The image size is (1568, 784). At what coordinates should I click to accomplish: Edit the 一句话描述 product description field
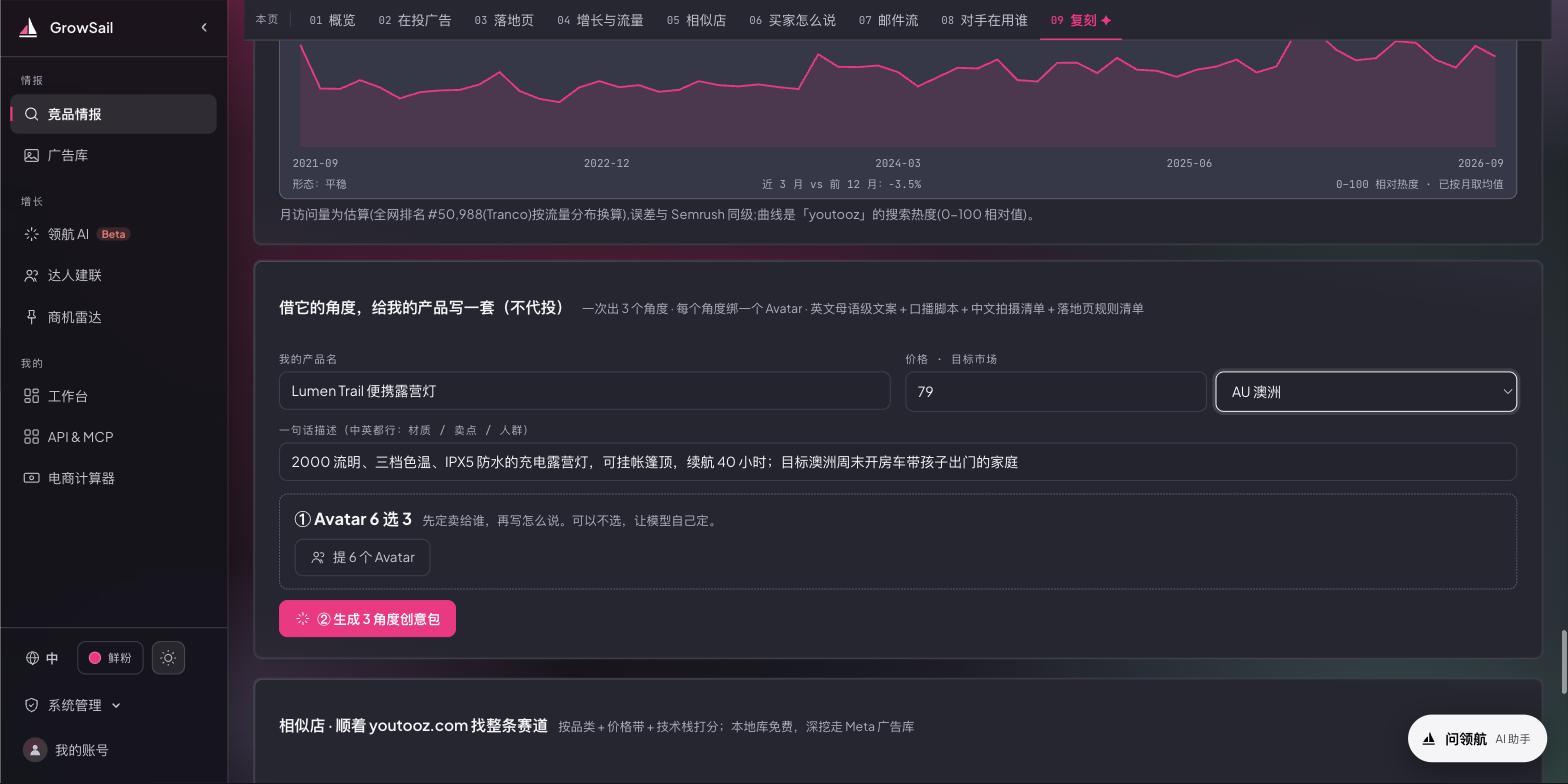(898, 462)
